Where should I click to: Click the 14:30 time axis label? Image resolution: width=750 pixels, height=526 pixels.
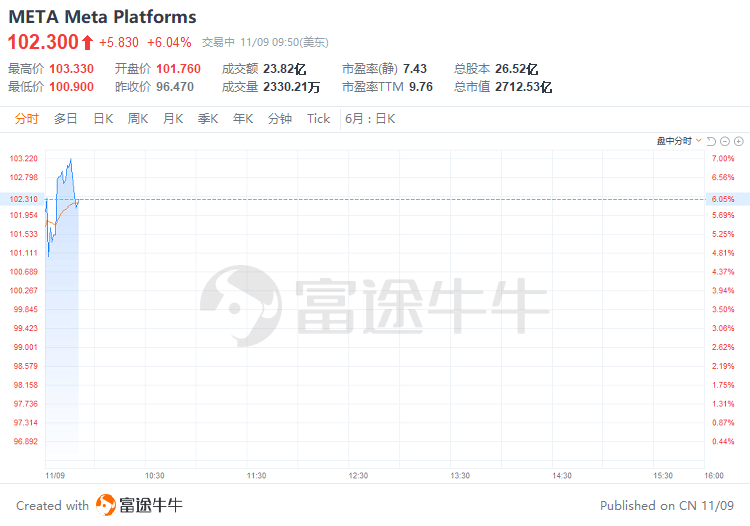pos(562,476)
